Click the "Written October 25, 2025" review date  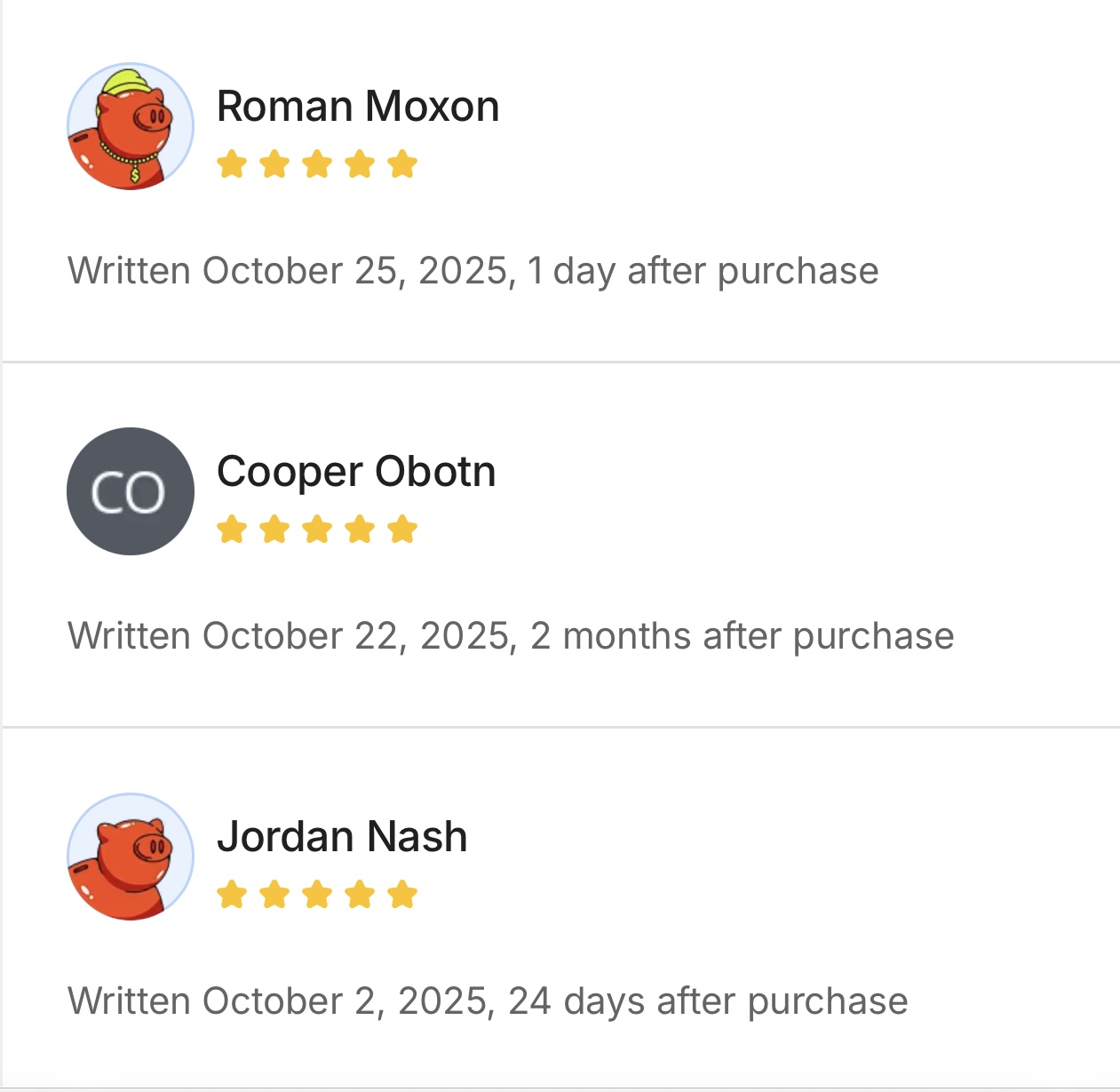[291, 271]
